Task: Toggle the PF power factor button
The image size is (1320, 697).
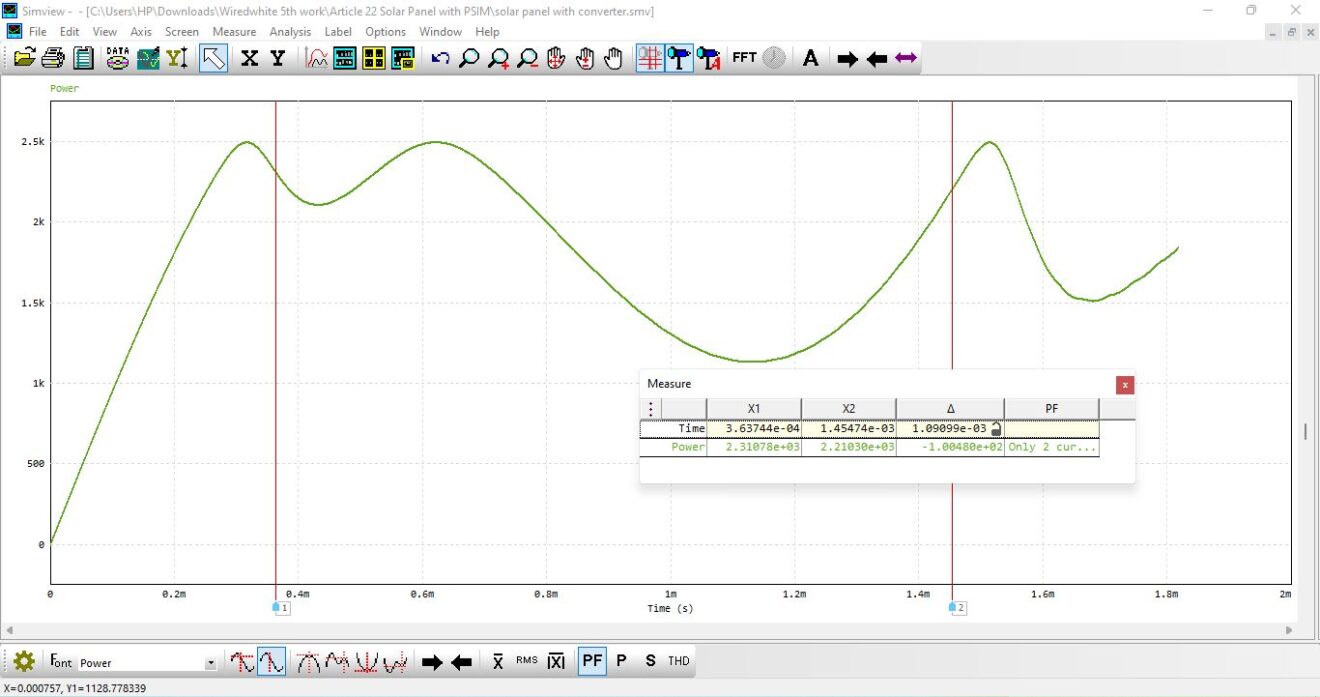Action: (592, 661)
